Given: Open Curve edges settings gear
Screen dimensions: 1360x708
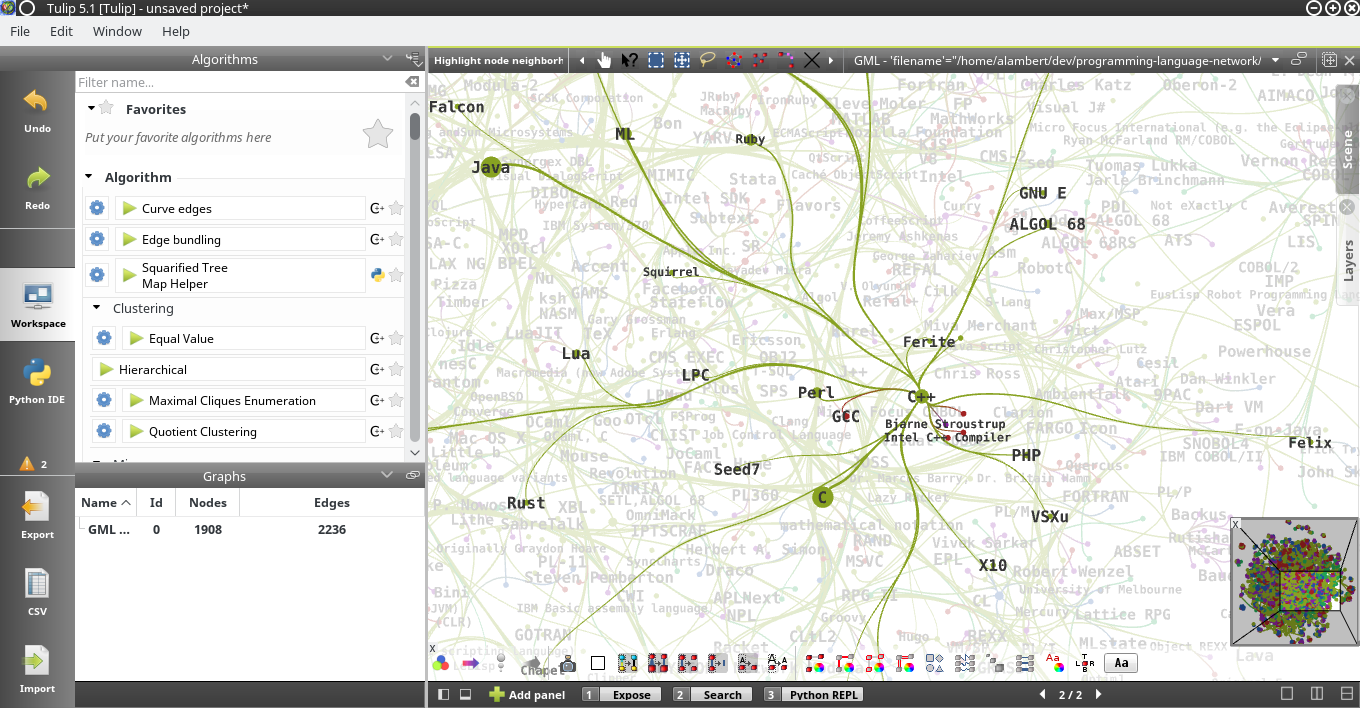Looking at the screenshot, I should 97,208.
